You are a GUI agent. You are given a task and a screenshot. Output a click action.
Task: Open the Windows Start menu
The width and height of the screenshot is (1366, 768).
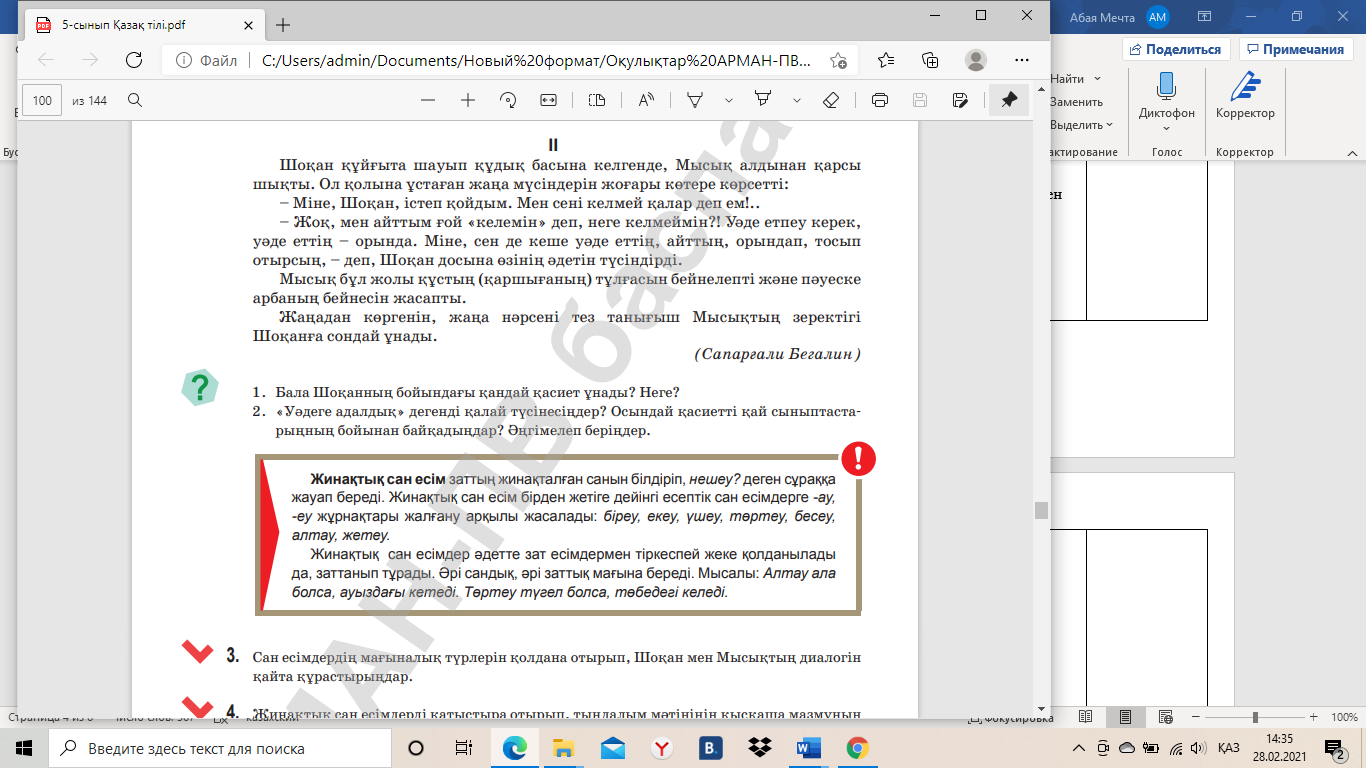24,748
